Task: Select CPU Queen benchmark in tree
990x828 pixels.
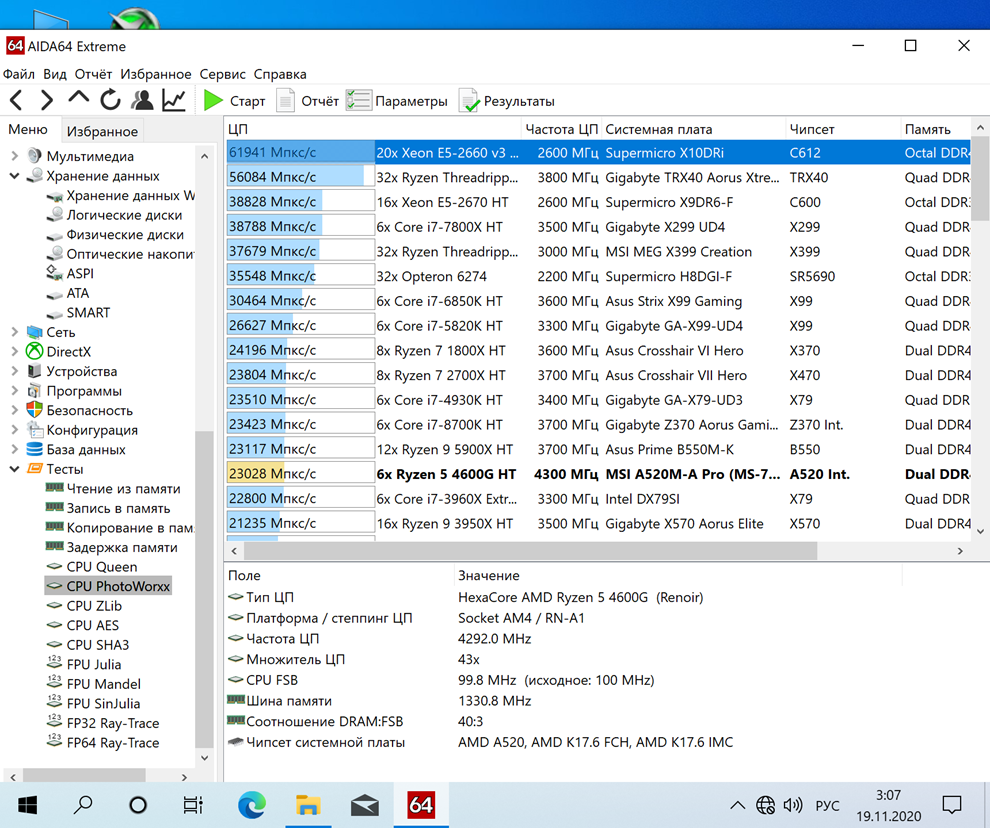Action: 101,567
